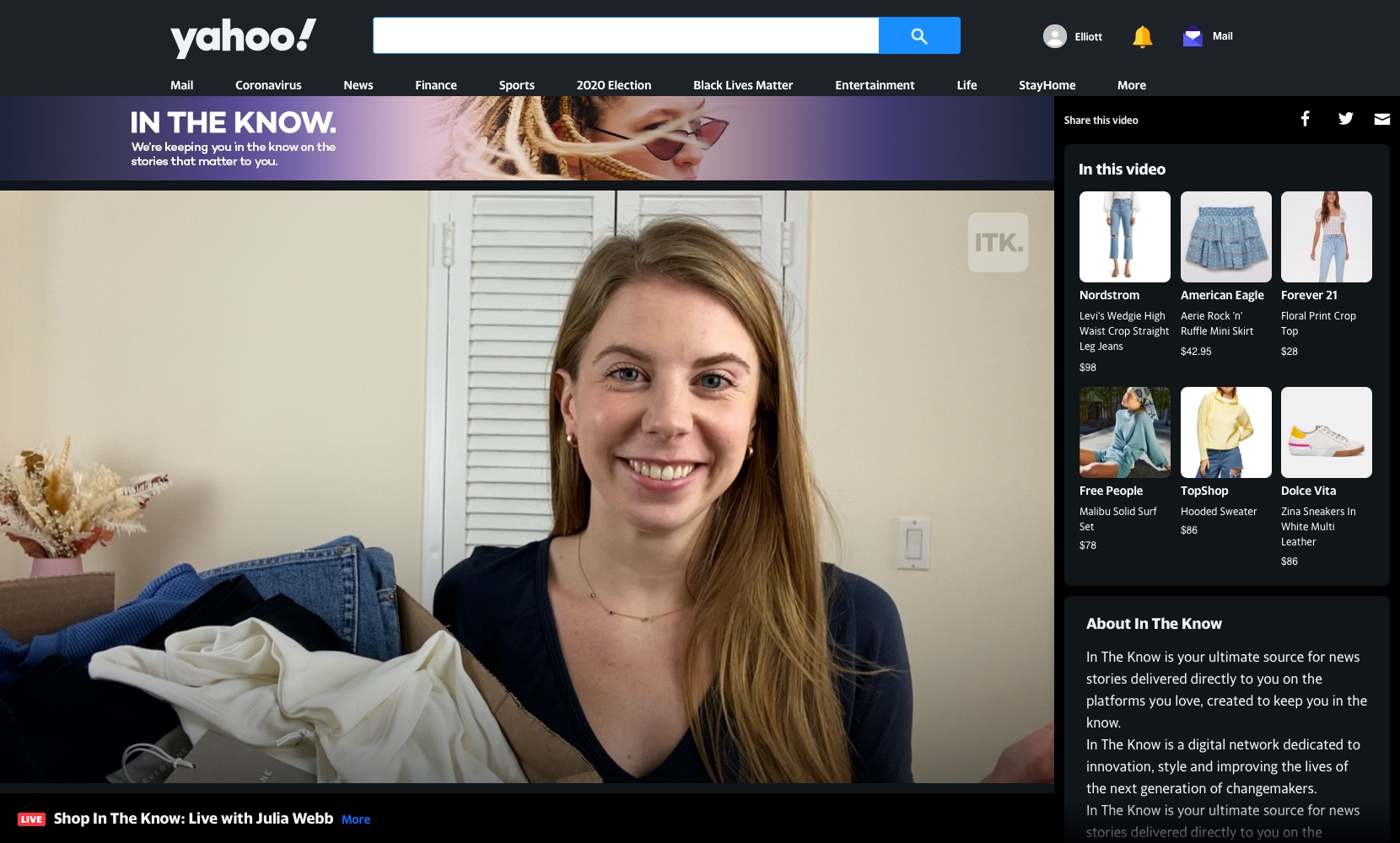1400x843 pixels.
Task: Open Life section
Action: click(x=967, y=85)
